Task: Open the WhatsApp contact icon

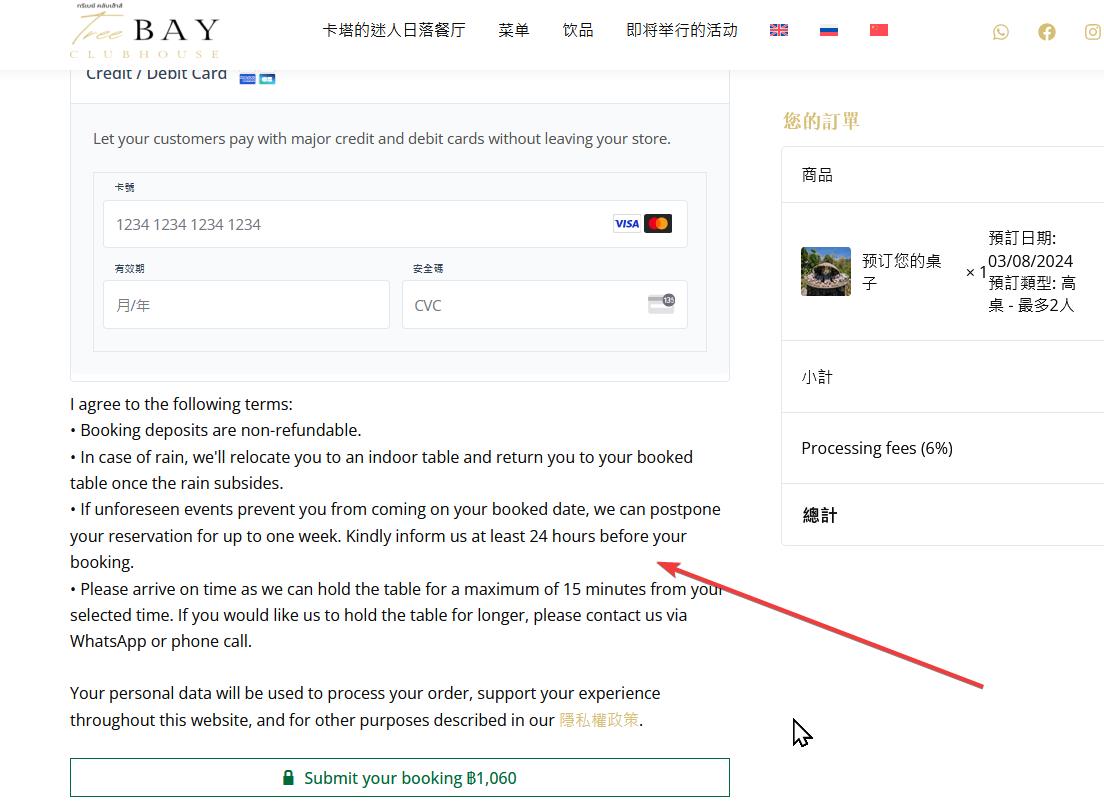Action: pyautogui.click(x=1000, y=32)
